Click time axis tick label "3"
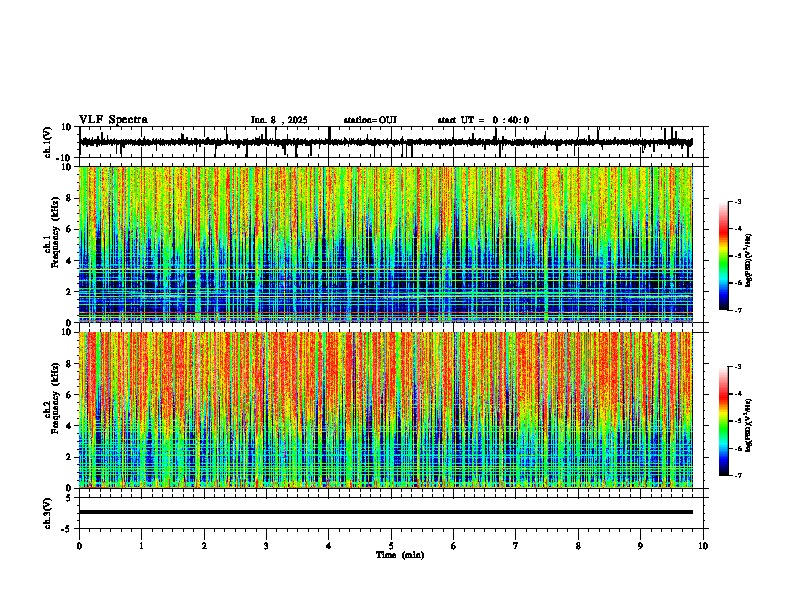The width and height of the screenshot is (792, 612). [267, 546]
